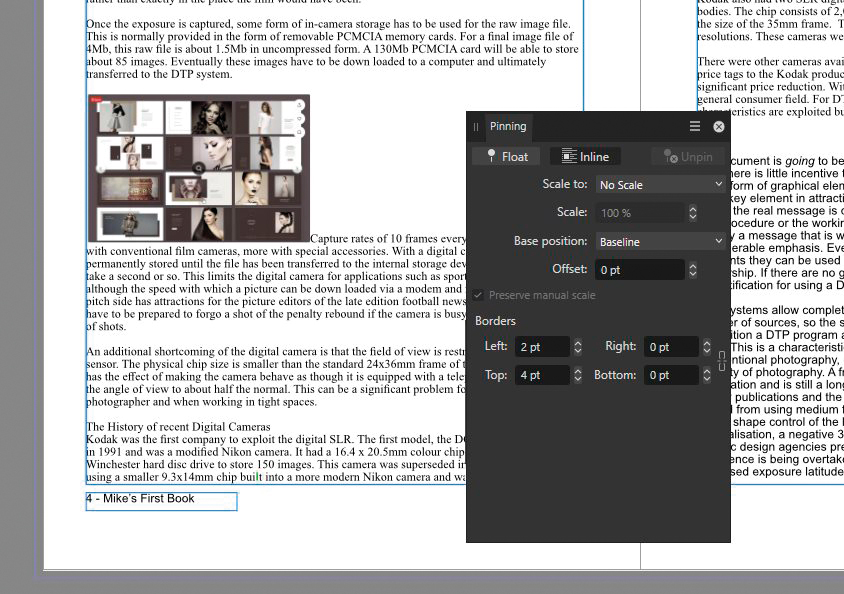
Task: Click the Float pinning button
Action: point(507,157)
